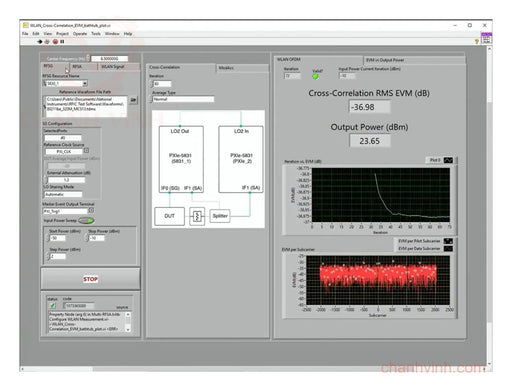Click the large STOP button

pos(90,279)
